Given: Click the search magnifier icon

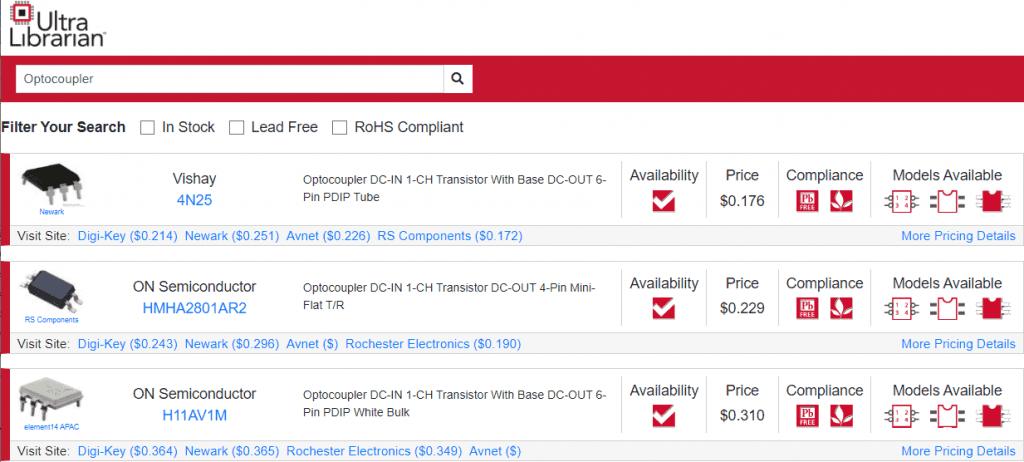Looking at the screenshot, I should tap(457, 79).
